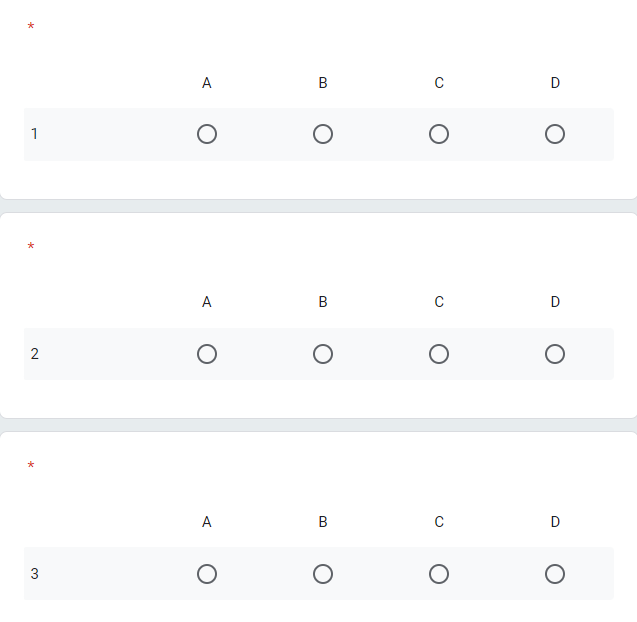The image size is (637, 622).
Task: Mark option C for row 3
Action: click(439, 574)
